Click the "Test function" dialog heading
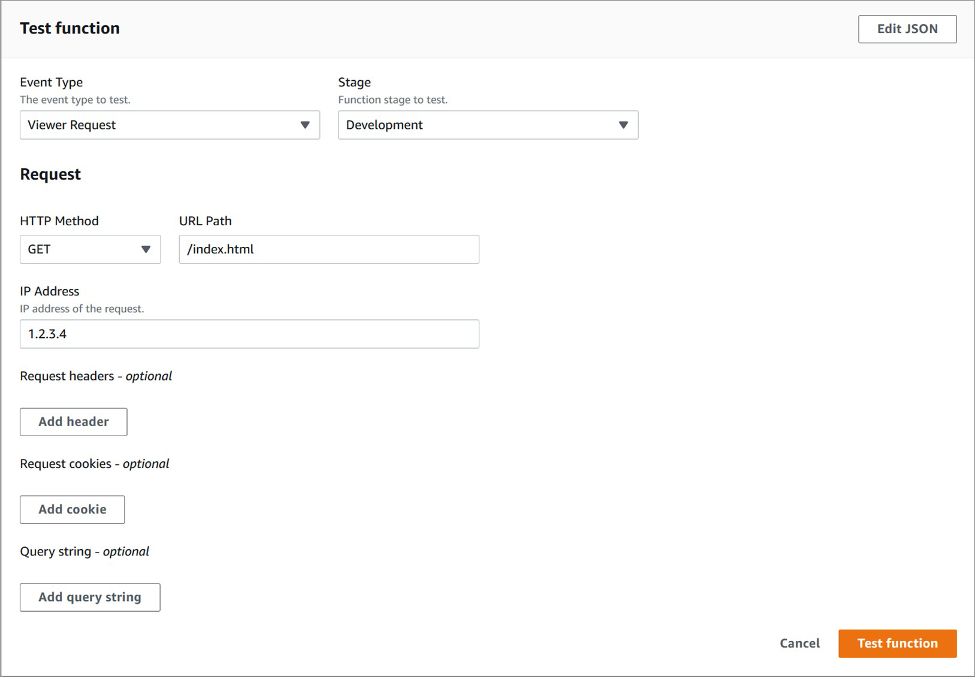This screenshot has width=977, height=677. click(70, 28)
